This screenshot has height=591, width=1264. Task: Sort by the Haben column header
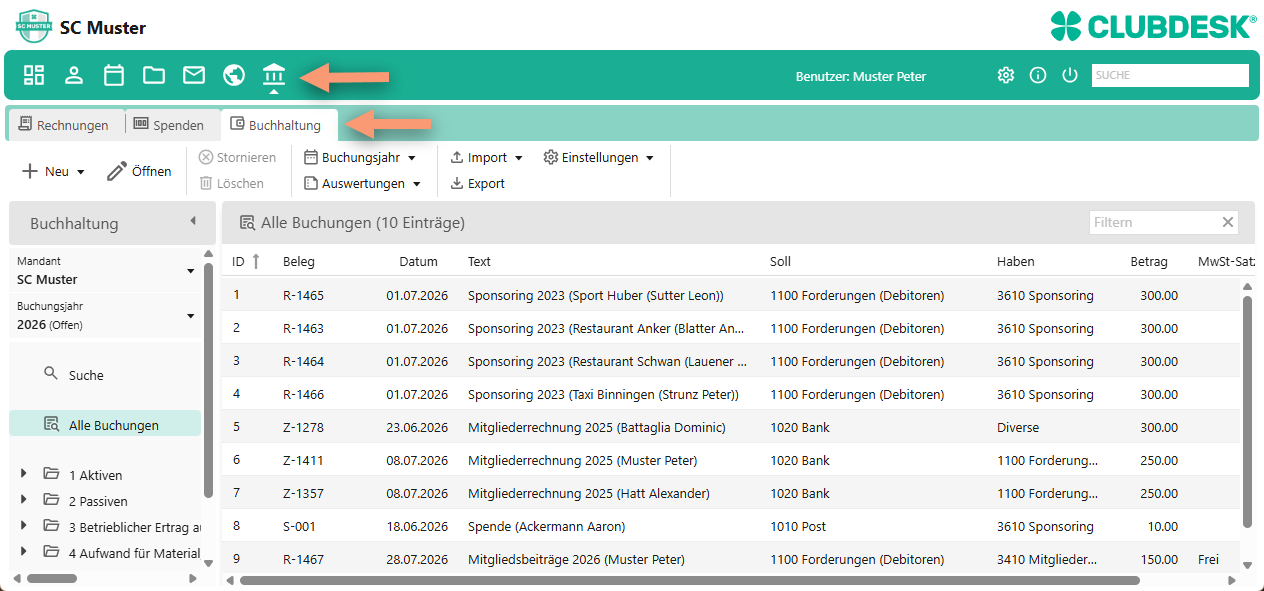tap(1015, 261)
